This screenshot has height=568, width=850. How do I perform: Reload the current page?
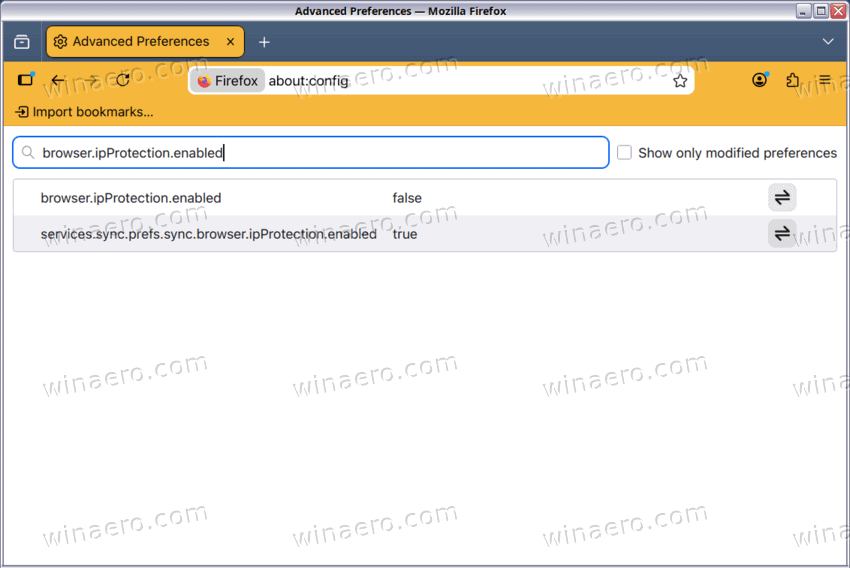(x=123, y=81)
